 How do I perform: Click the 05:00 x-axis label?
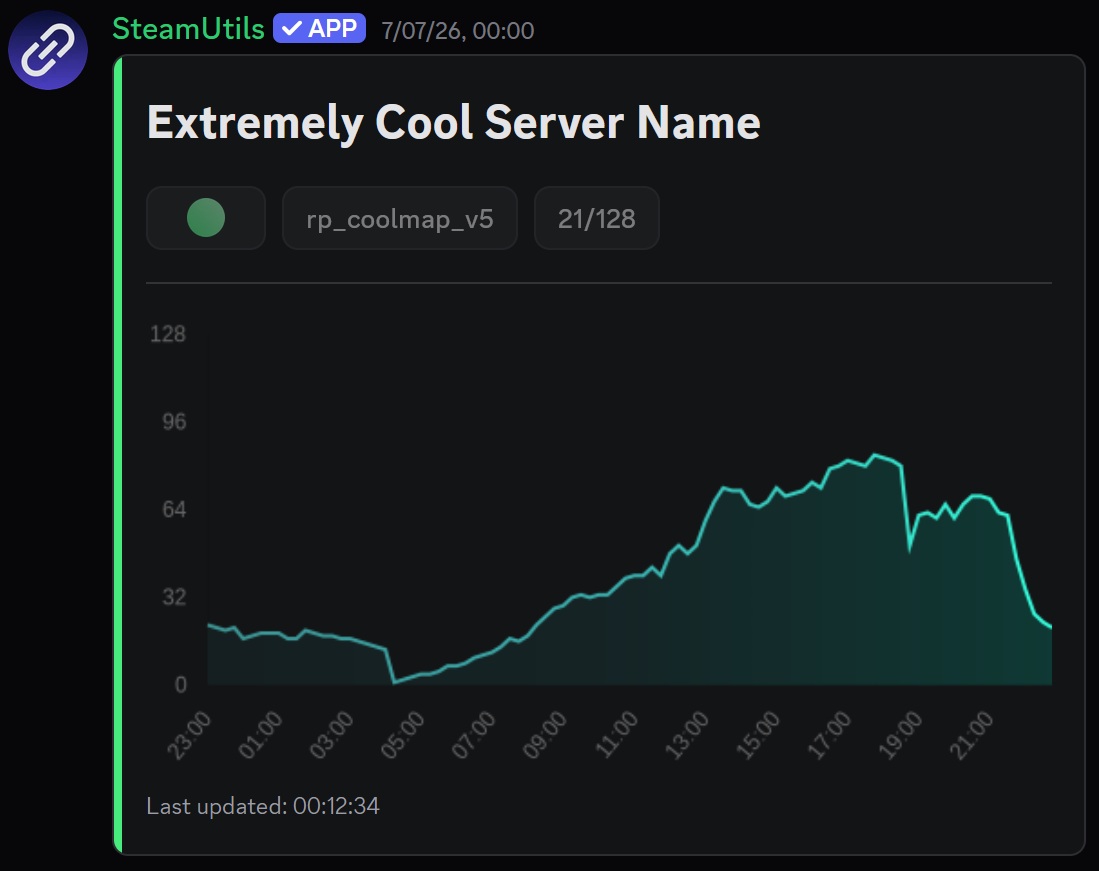click(x=402, y=735)
